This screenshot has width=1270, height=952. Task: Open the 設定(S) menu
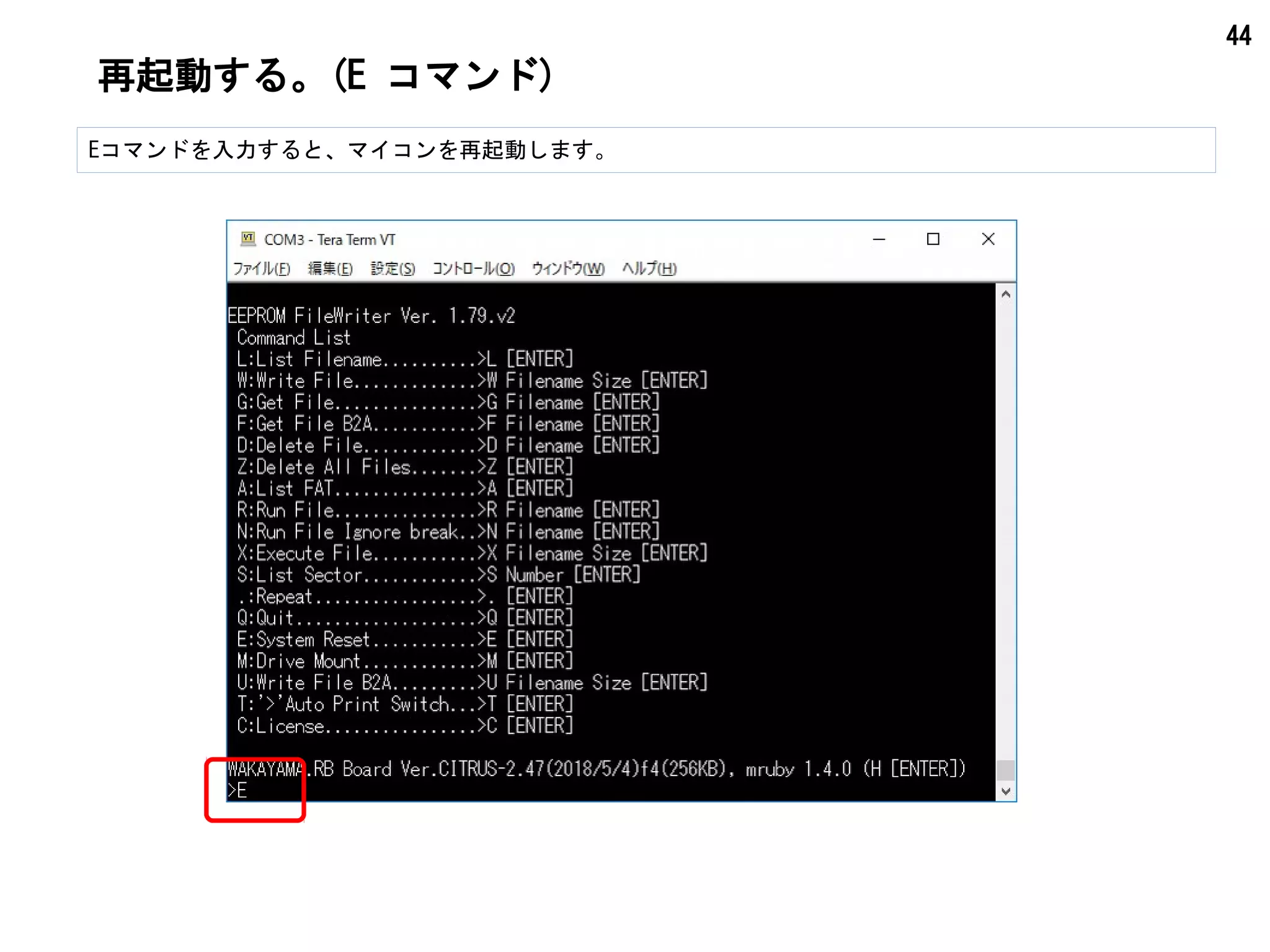coord(393,268)
